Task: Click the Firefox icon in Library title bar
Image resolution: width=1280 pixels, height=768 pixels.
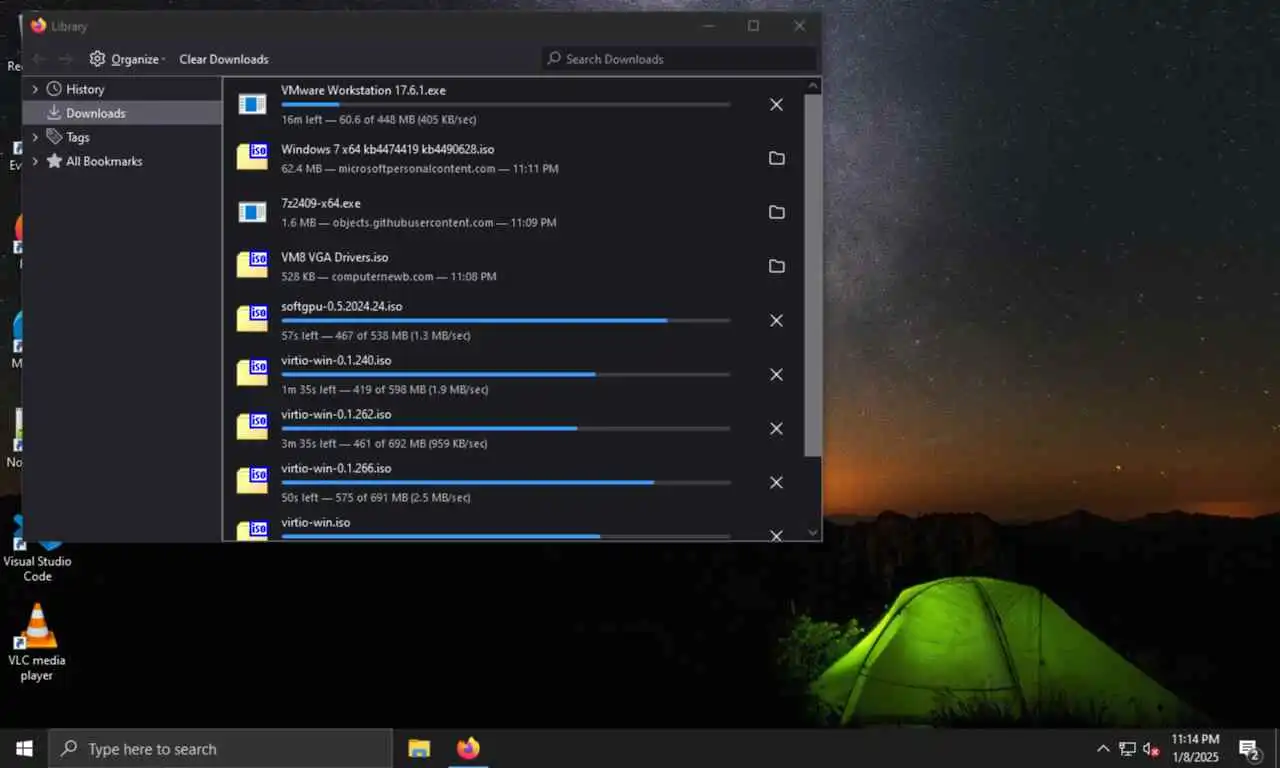Action: coord(38,26)
